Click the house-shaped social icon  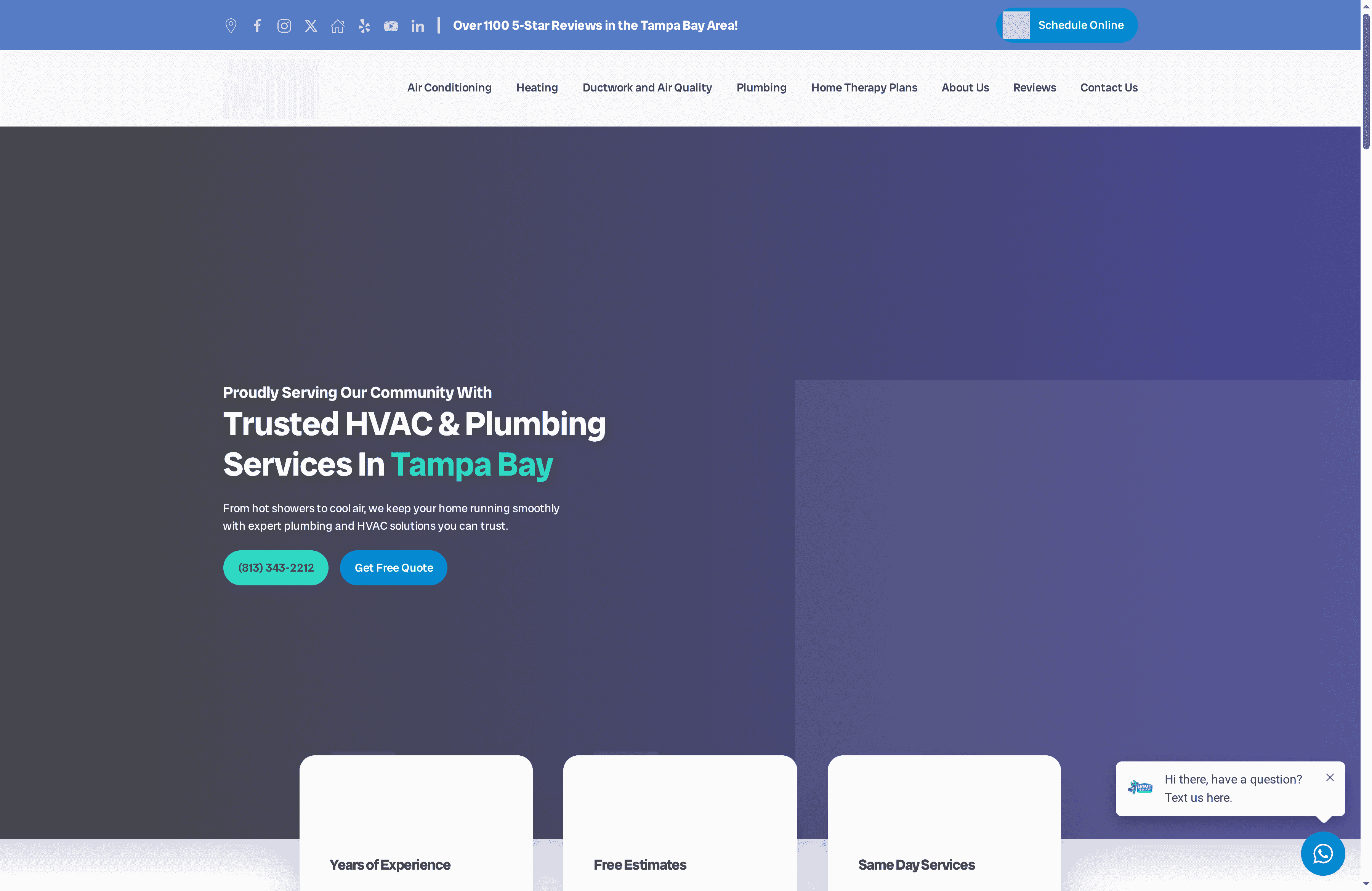click(x=337, y=26)
